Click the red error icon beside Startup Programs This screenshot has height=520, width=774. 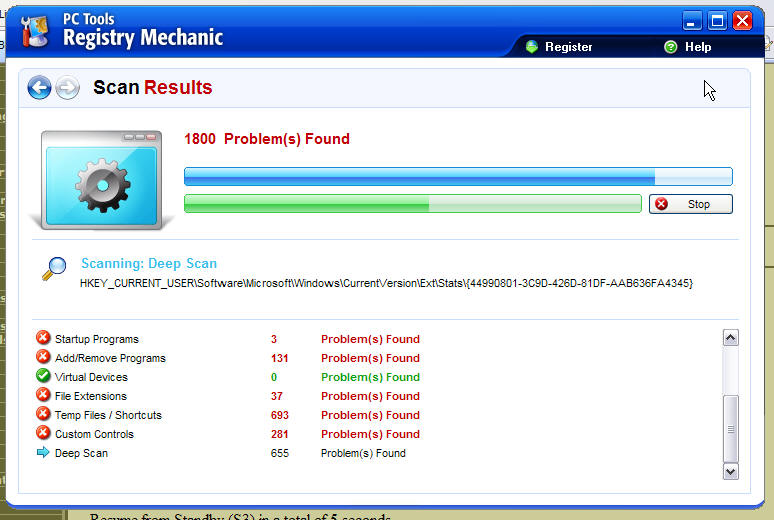pyautogui.click(x=43, y=337)
